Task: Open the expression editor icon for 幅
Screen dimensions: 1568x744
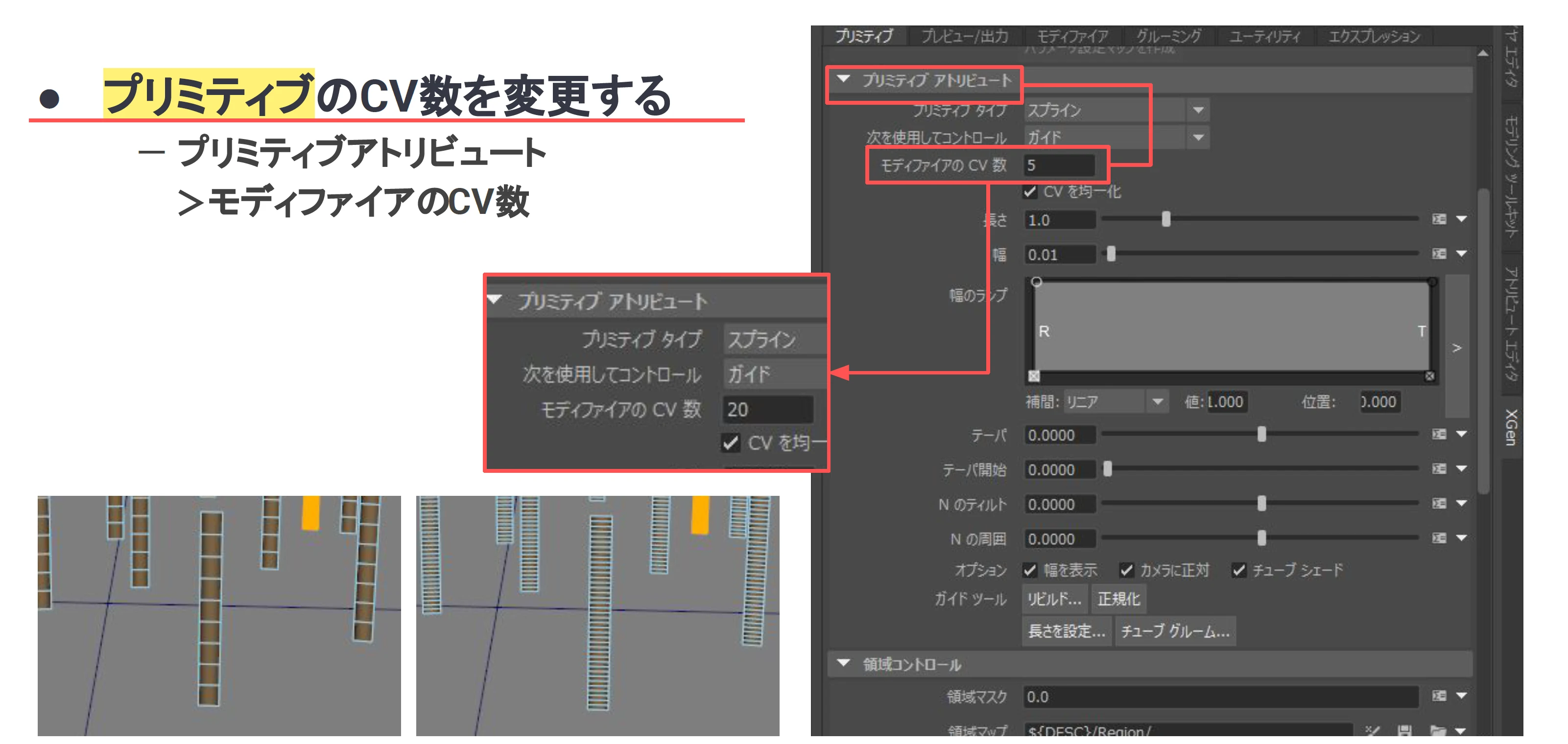Action: click(x=1438, y=254)
